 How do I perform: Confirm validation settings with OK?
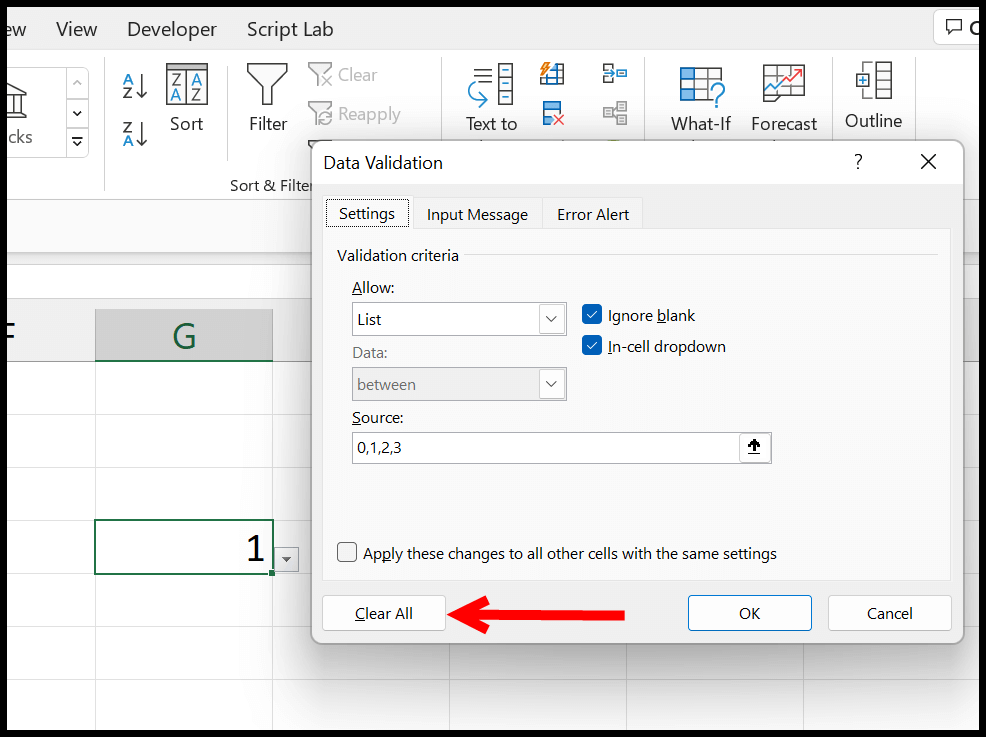[x=749, y=613]
